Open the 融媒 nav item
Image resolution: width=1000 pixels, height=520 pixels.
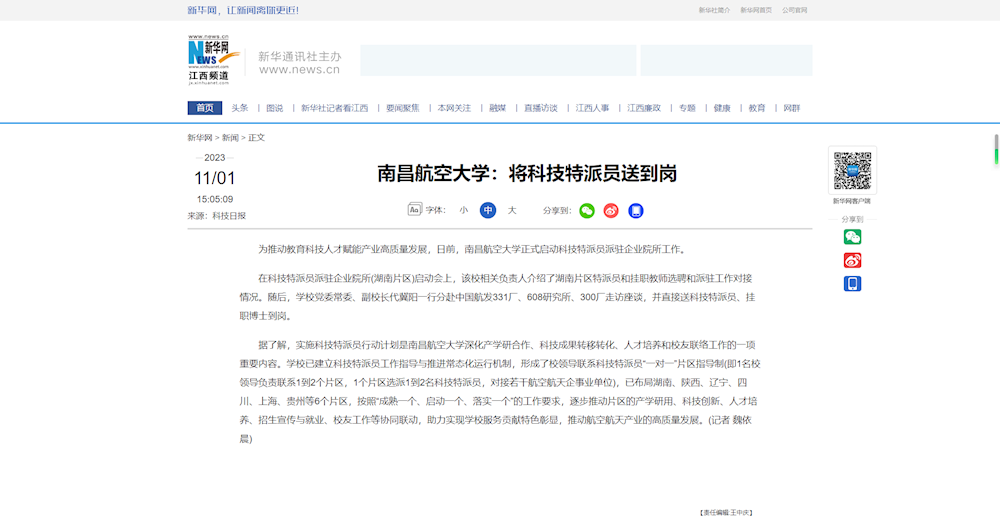[497, 108]
